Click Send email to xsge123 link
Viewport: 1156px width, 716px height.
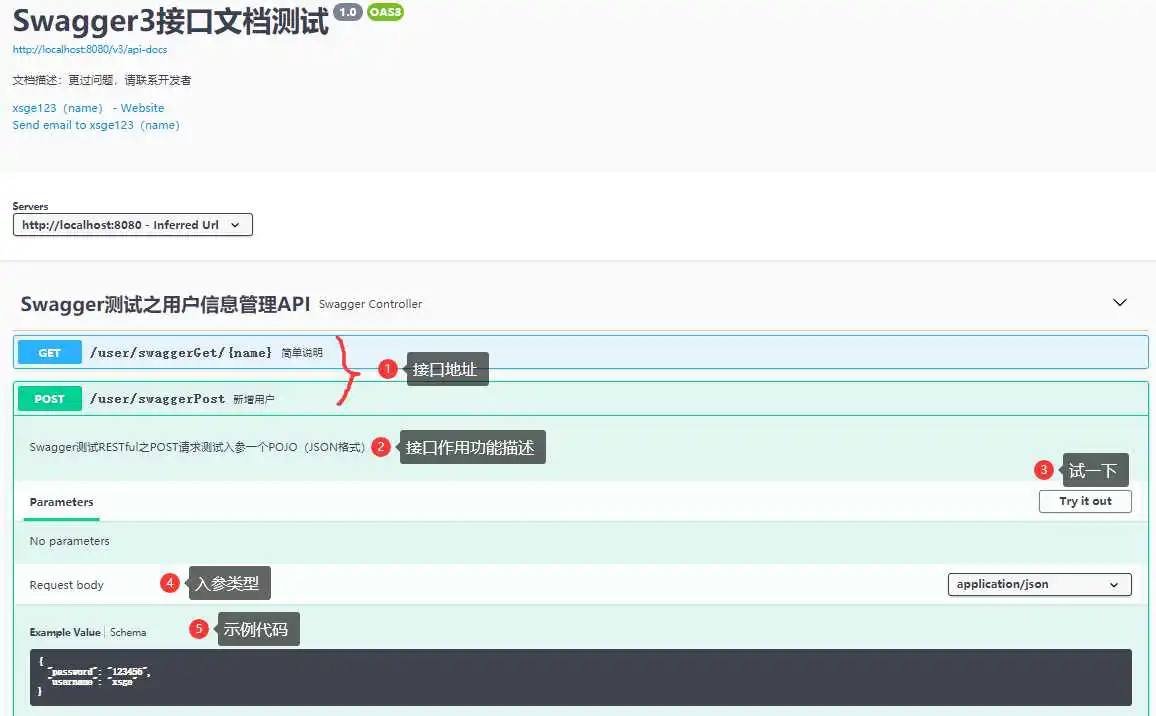pos(96,125)
